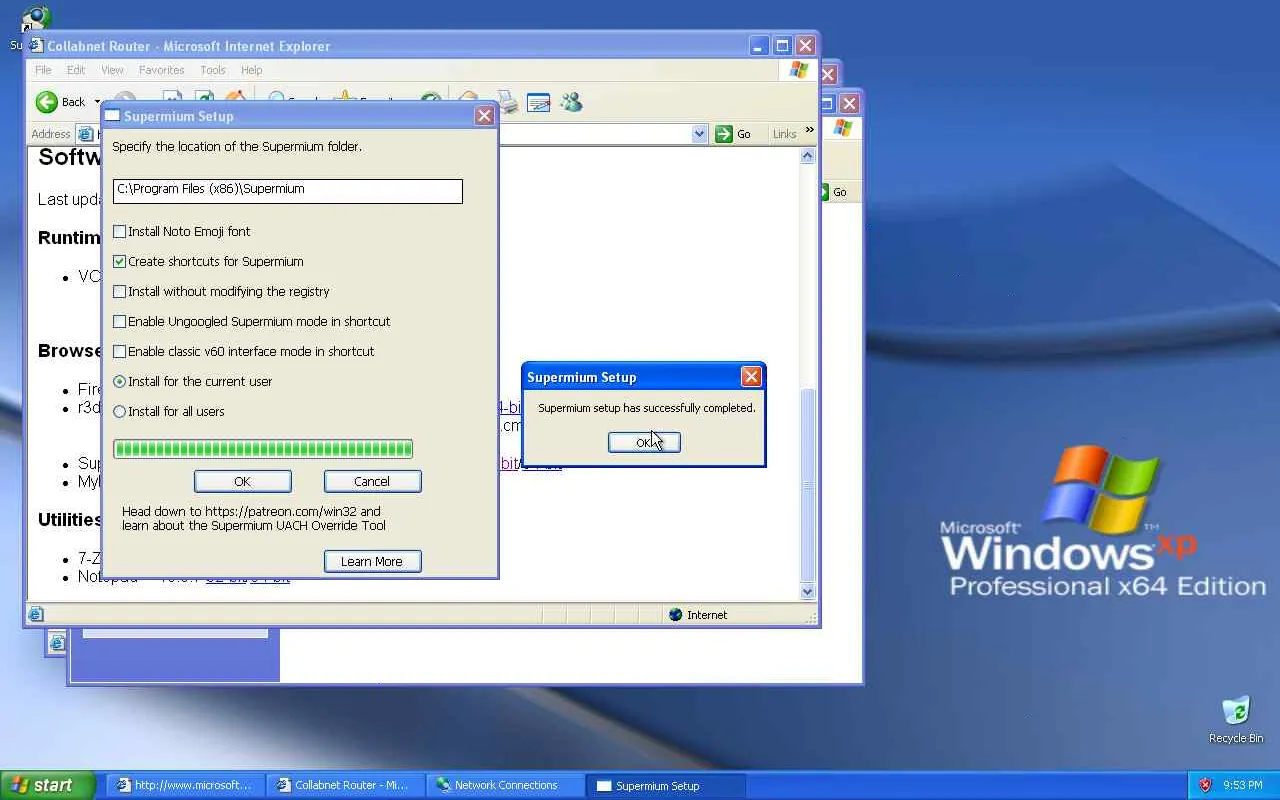1280x800 pixels.
Task: Close the Supermium Setup installer window
Action: [485, 116]
